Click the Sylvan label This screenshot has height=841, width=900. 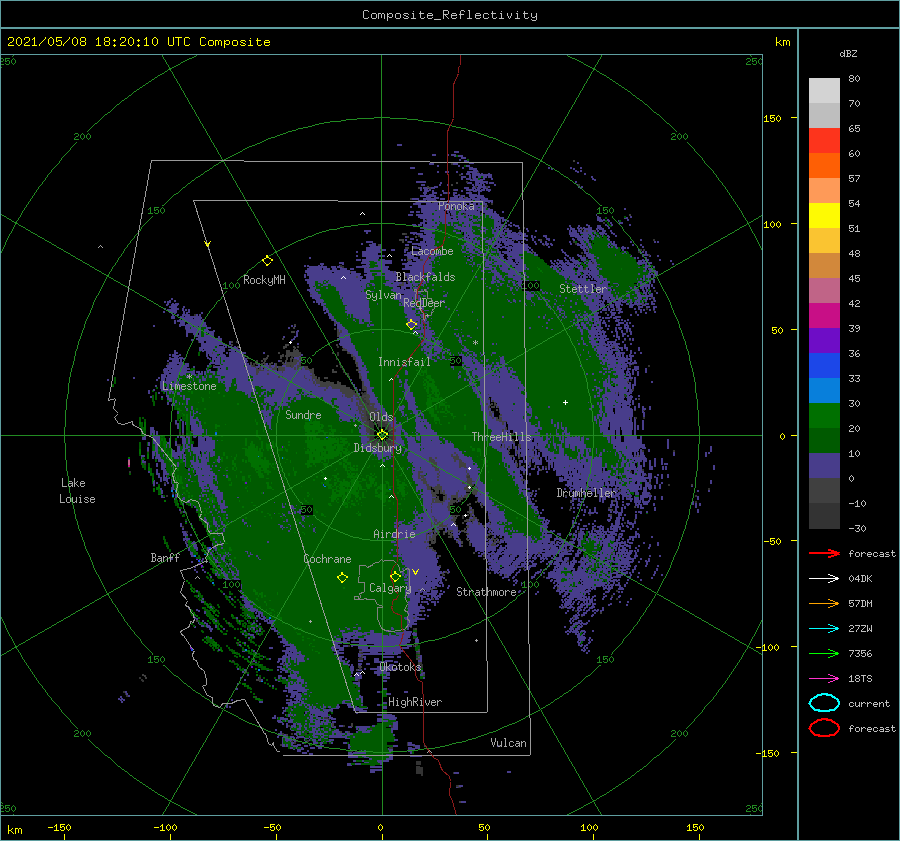[383, 295]
